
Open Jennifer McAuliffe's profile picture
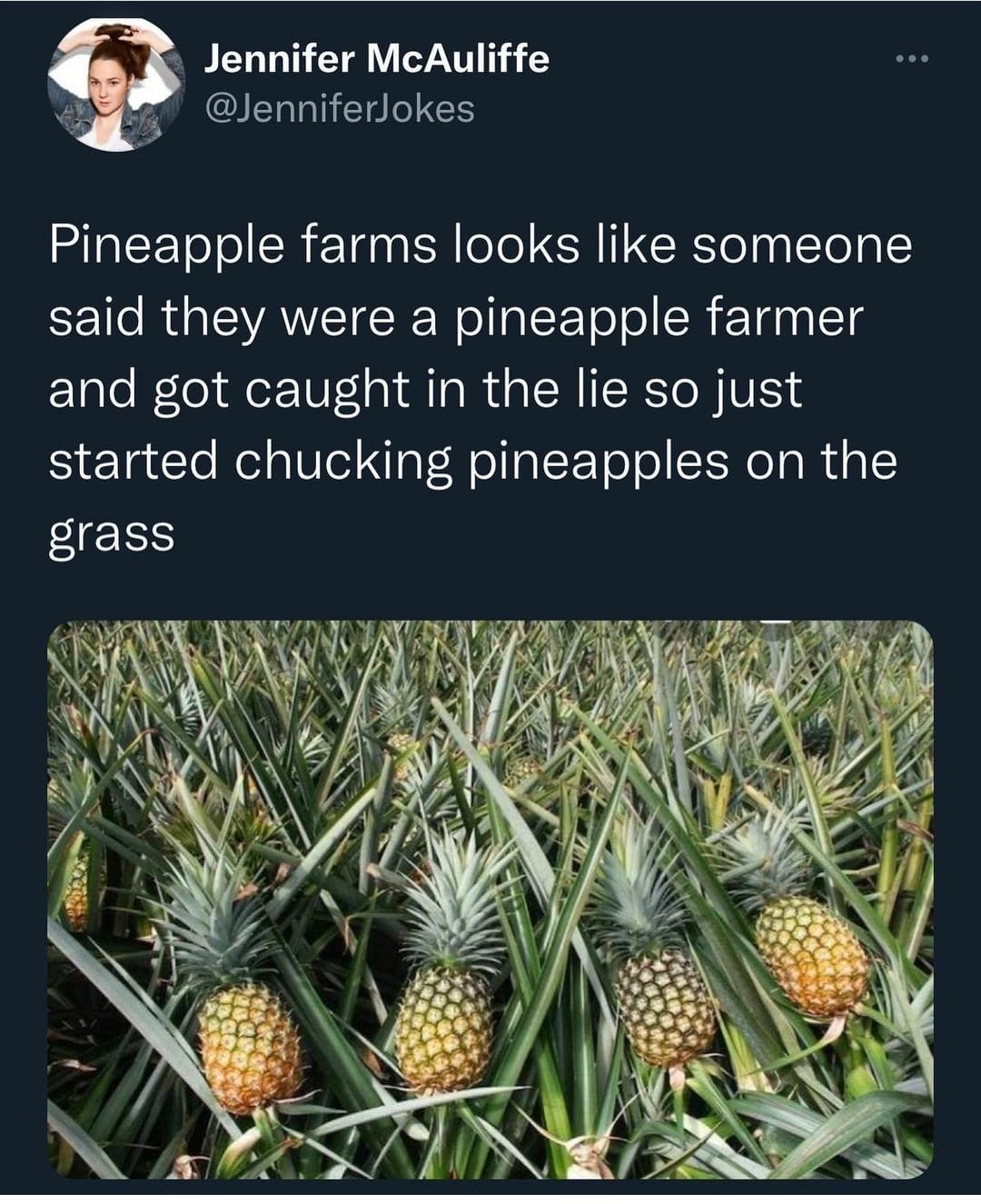coord(116,85)
